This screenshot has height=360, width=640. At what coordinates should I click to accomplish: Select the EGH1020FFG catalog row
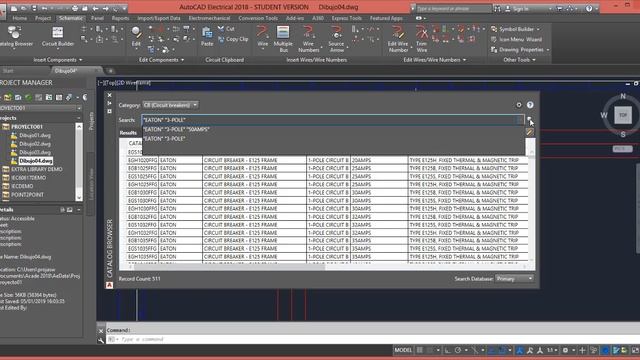click(327, 160)
